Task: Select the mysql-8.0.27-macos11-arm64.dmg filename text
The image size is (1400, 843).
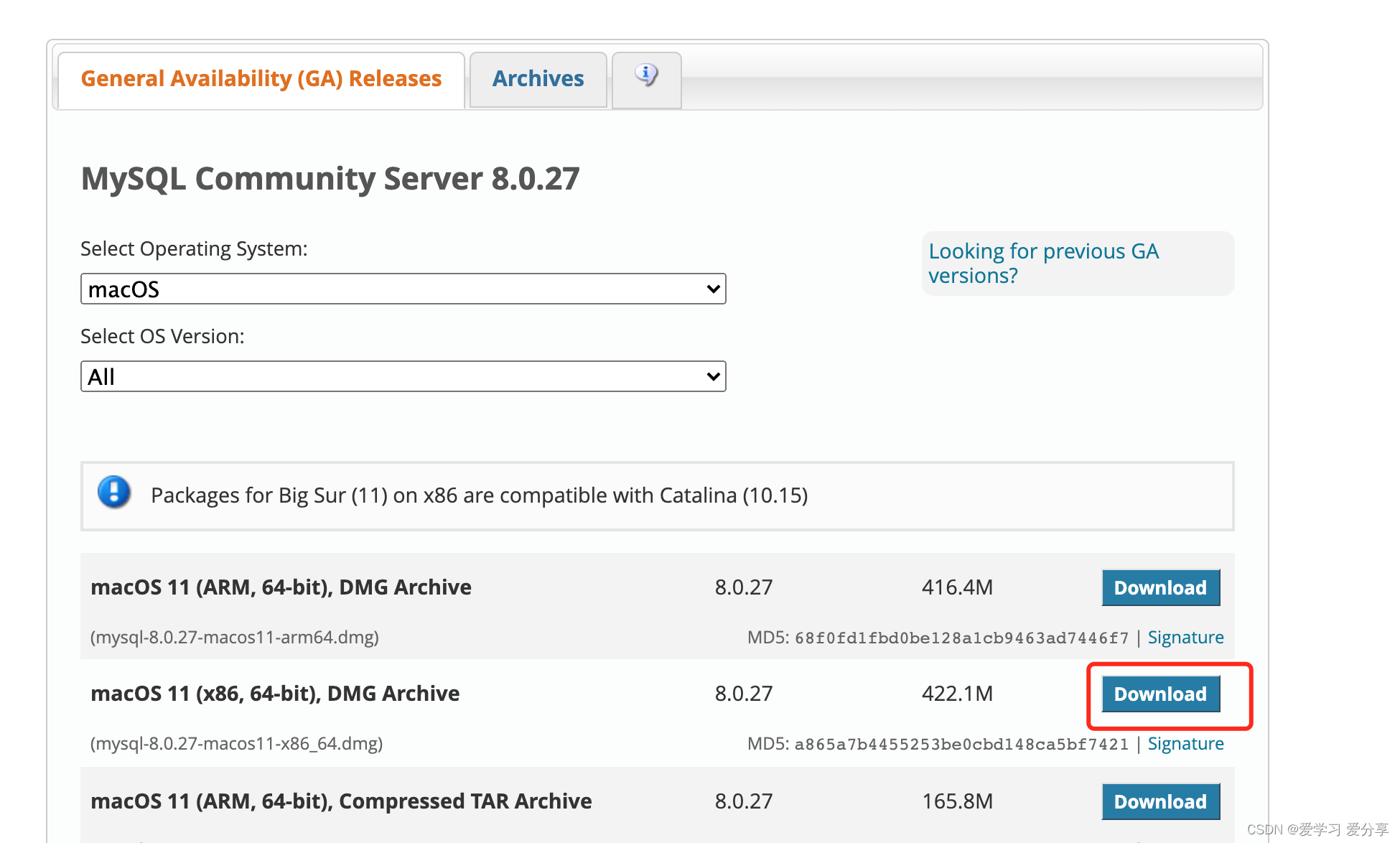Action: pos(235,638)
